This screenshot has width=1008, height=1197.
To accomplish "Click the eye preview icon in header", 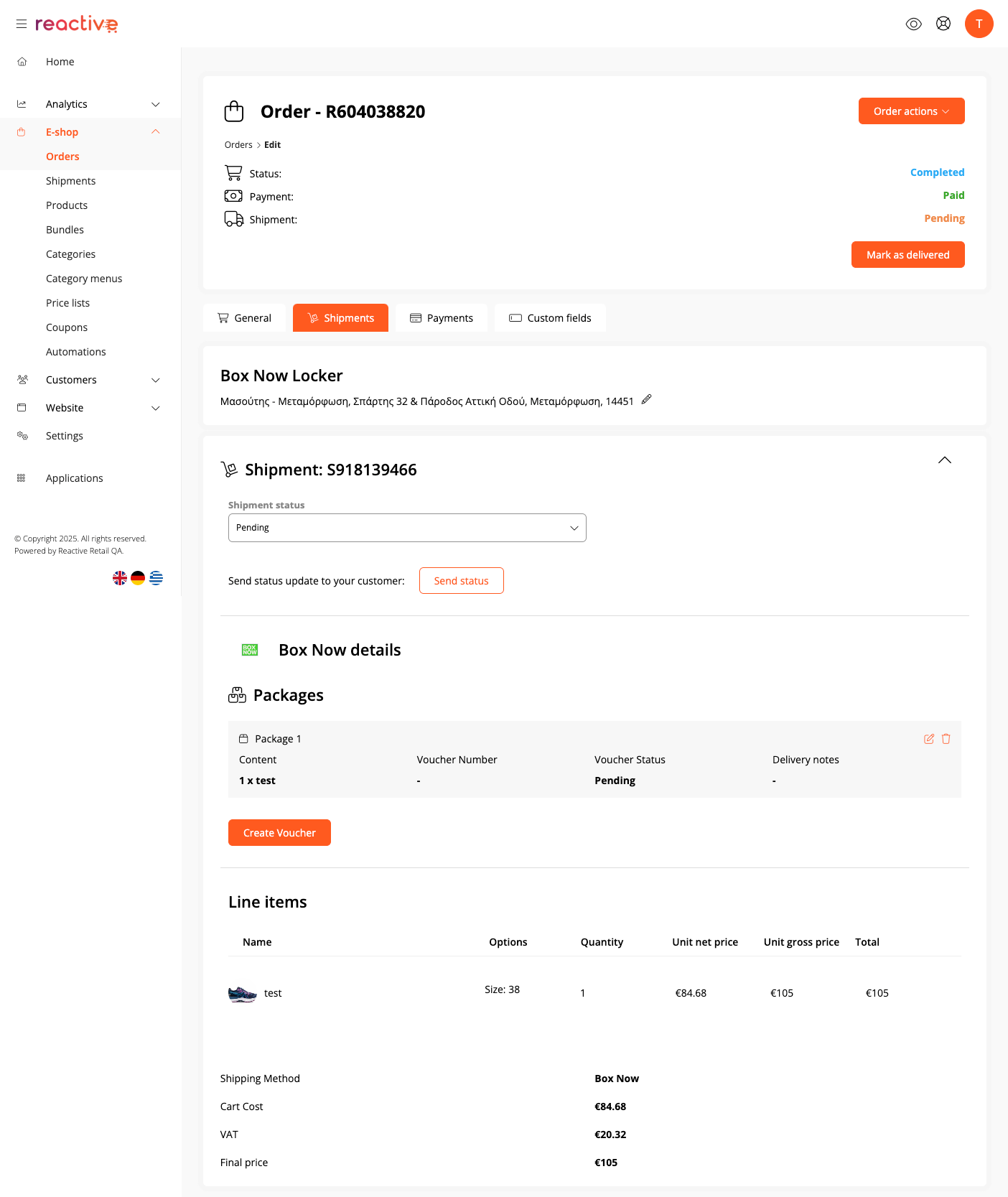I will point(913,24).
